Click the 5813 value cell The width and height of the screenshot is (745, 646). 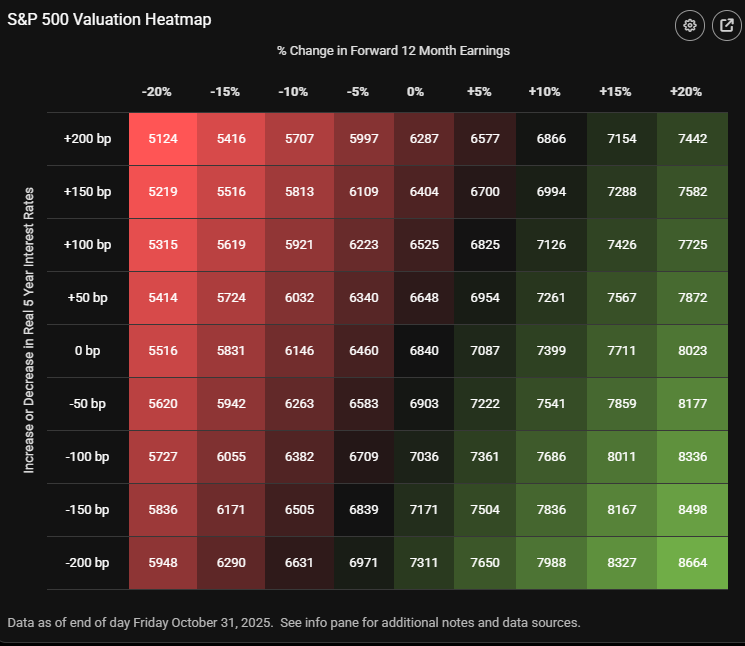point(299,192)
